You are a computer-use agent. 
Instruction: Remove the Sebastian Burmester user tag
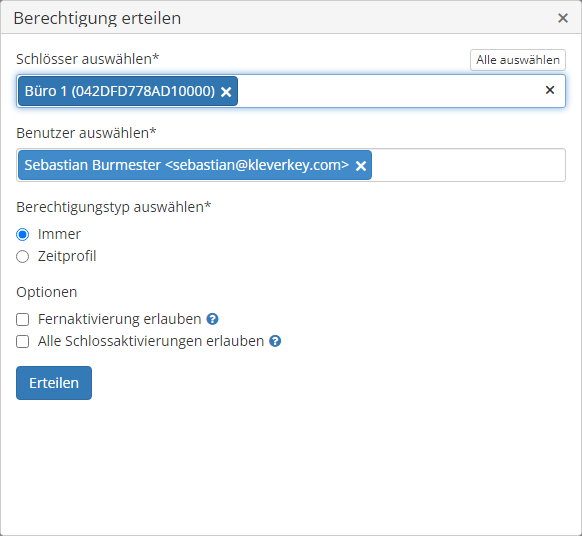361,166
